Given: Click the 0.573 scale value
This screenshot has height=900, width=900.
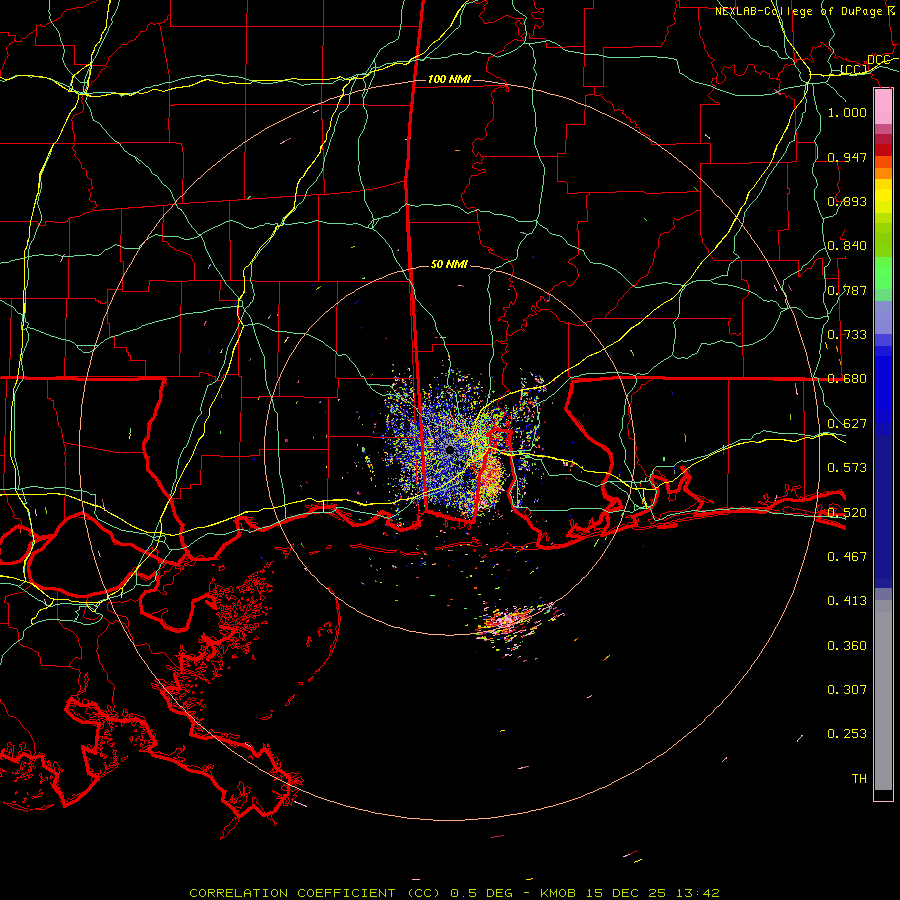Looking at the screenshot, I should [847, 467].
